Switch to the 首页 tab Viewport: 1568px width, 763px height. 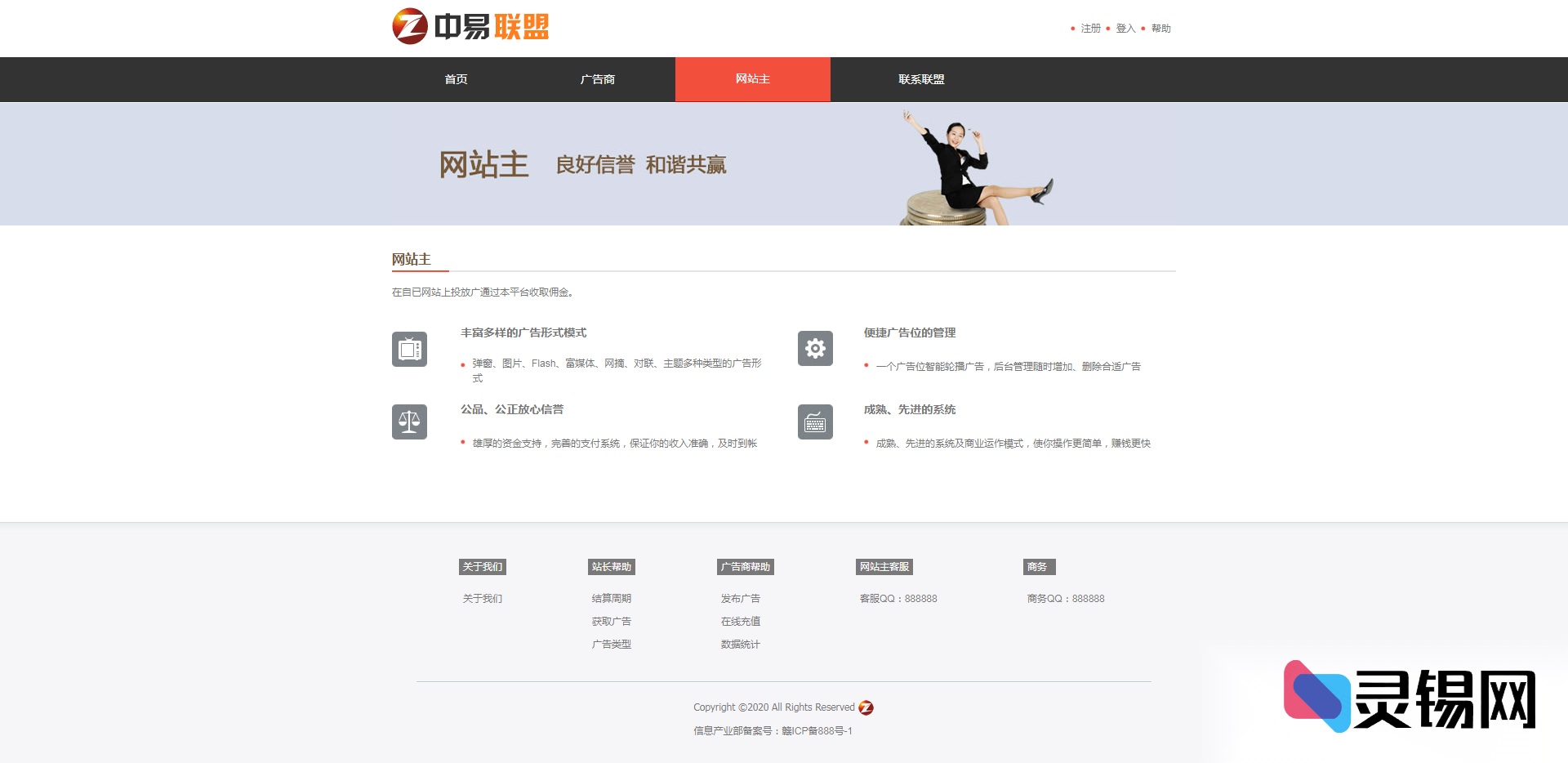[x=455, y=79]
